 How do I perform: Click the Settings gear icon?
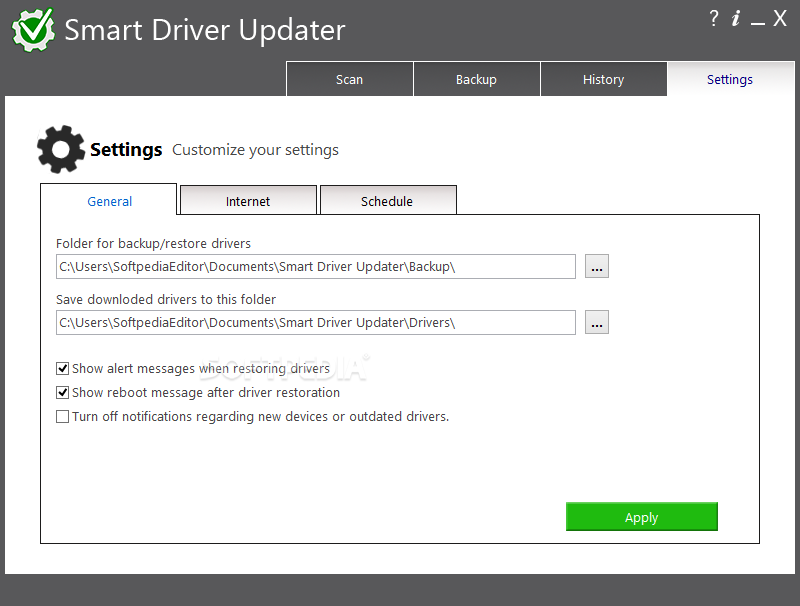pos(61,149)
